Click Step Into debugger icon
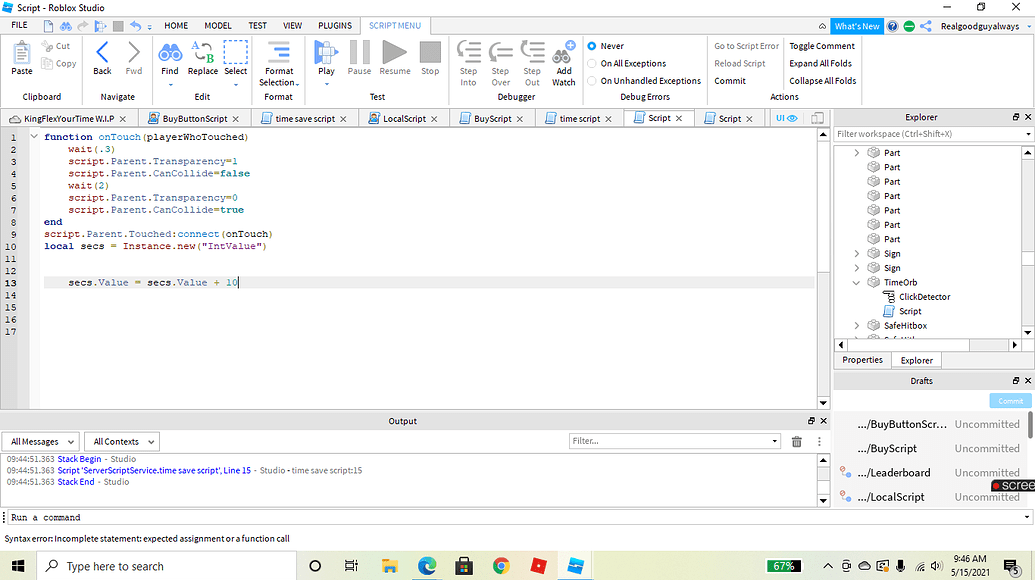The width and height of the screenshot is (1035, 580). click(469, 52)
